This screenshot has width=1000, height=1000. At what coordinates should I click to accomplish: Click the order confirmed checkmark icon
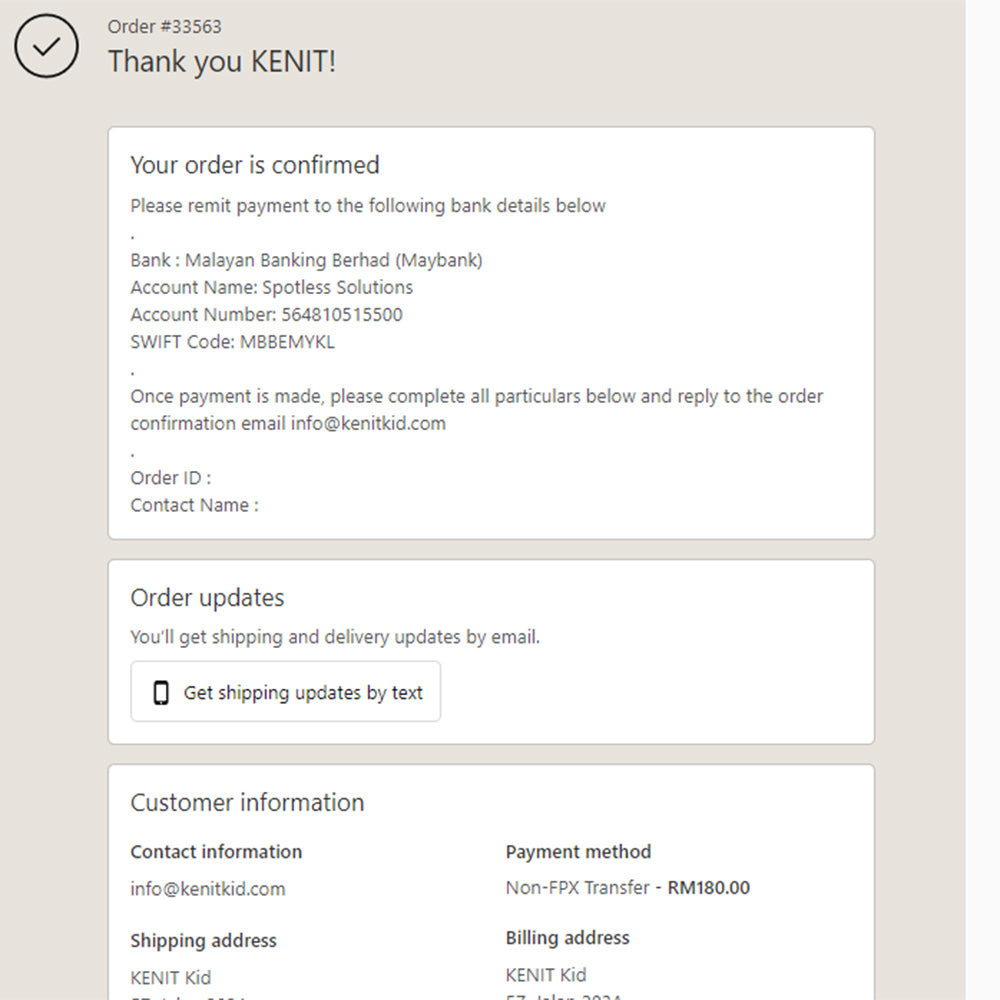click(x=46, y=46)
